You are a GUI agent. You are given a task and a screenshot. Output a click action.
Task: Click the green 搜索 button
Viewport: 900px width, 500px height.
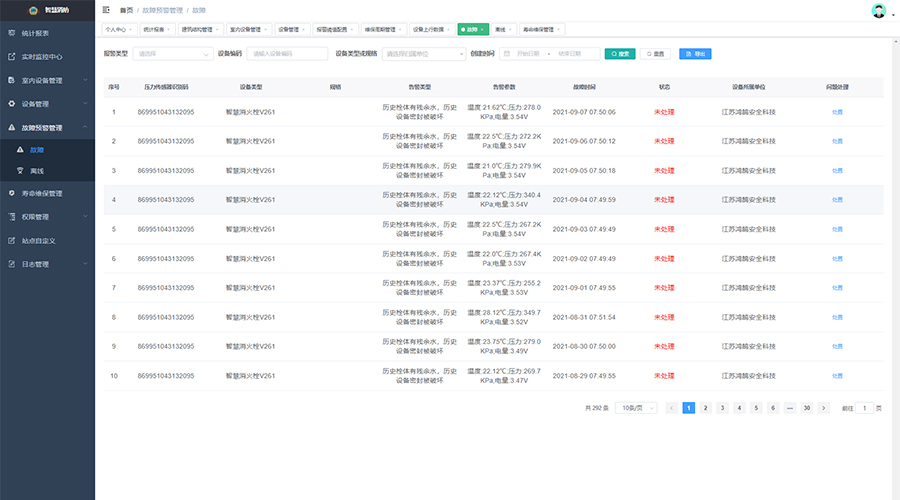tap(620, 53)
